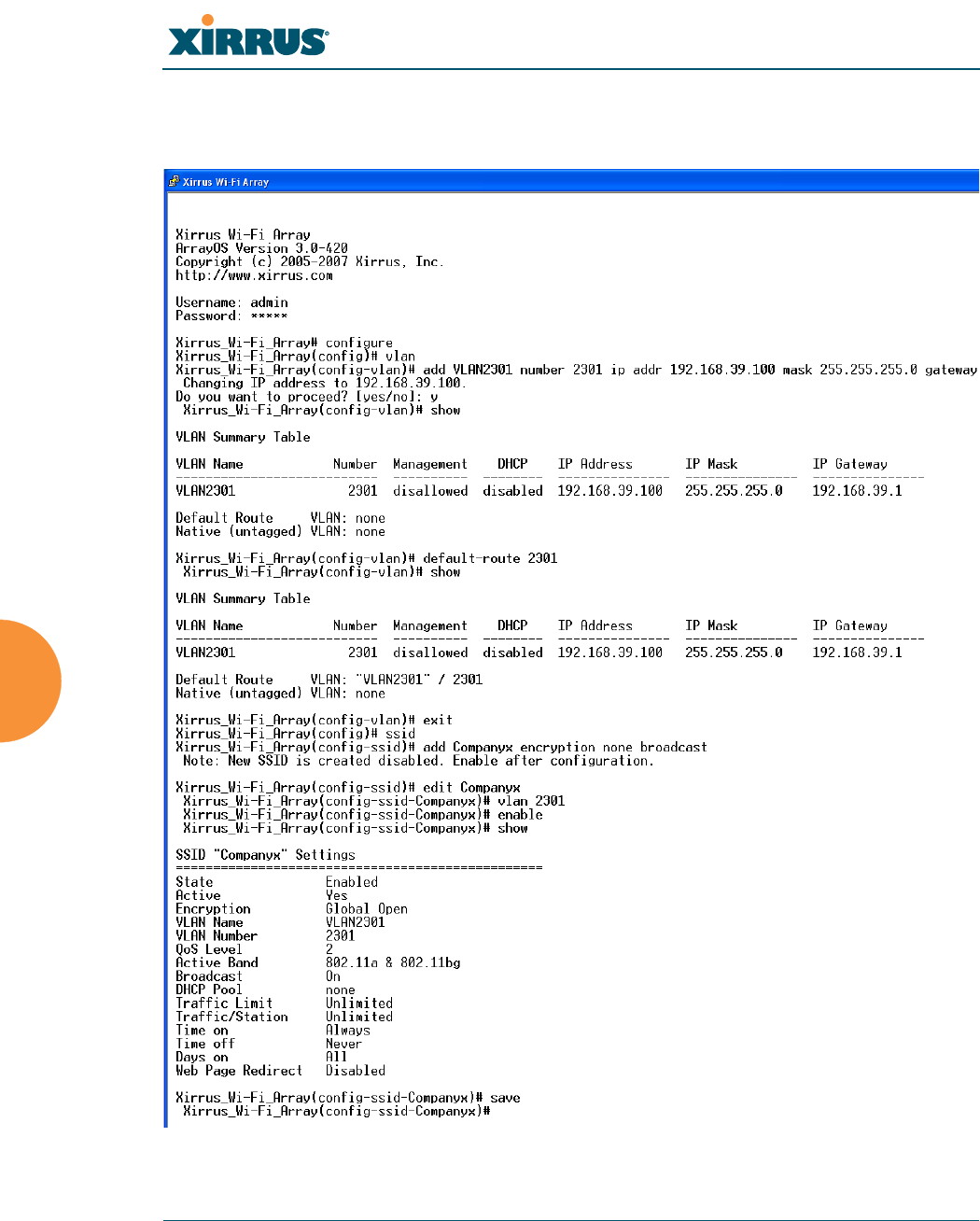The width and height of the screenshot is (980, 1221).
Task: Click the second VLAN Summary Table heading
Action: [x=243, y=598]
